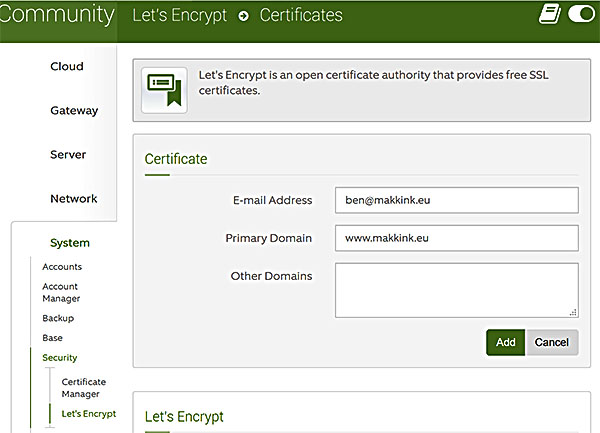
Task: Collapse the System menu category
Action: pyautogui.click(x=70, y=243)
